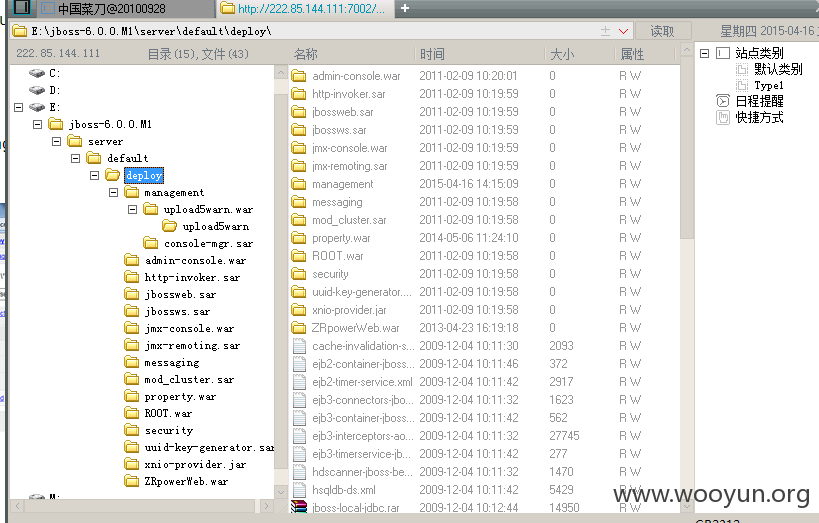
Task: Collapse the upload5warn.war tree node
Action: (x=133, y=210)
